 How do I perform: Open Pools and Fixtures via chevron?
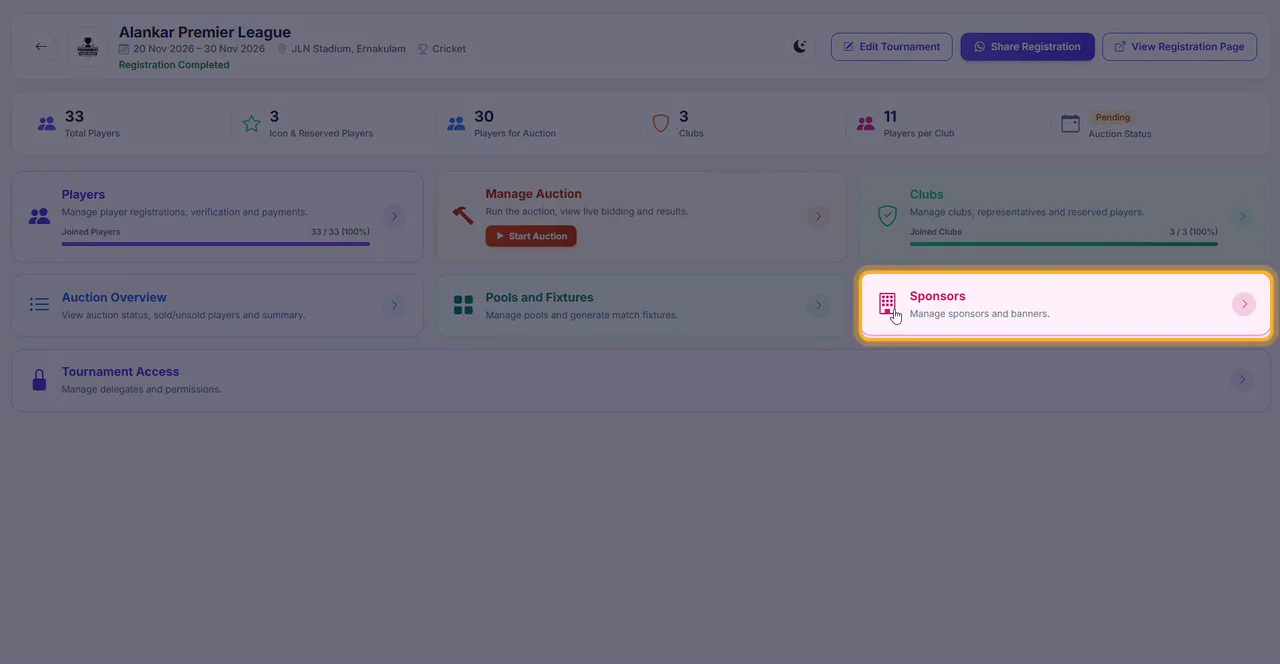818,305
